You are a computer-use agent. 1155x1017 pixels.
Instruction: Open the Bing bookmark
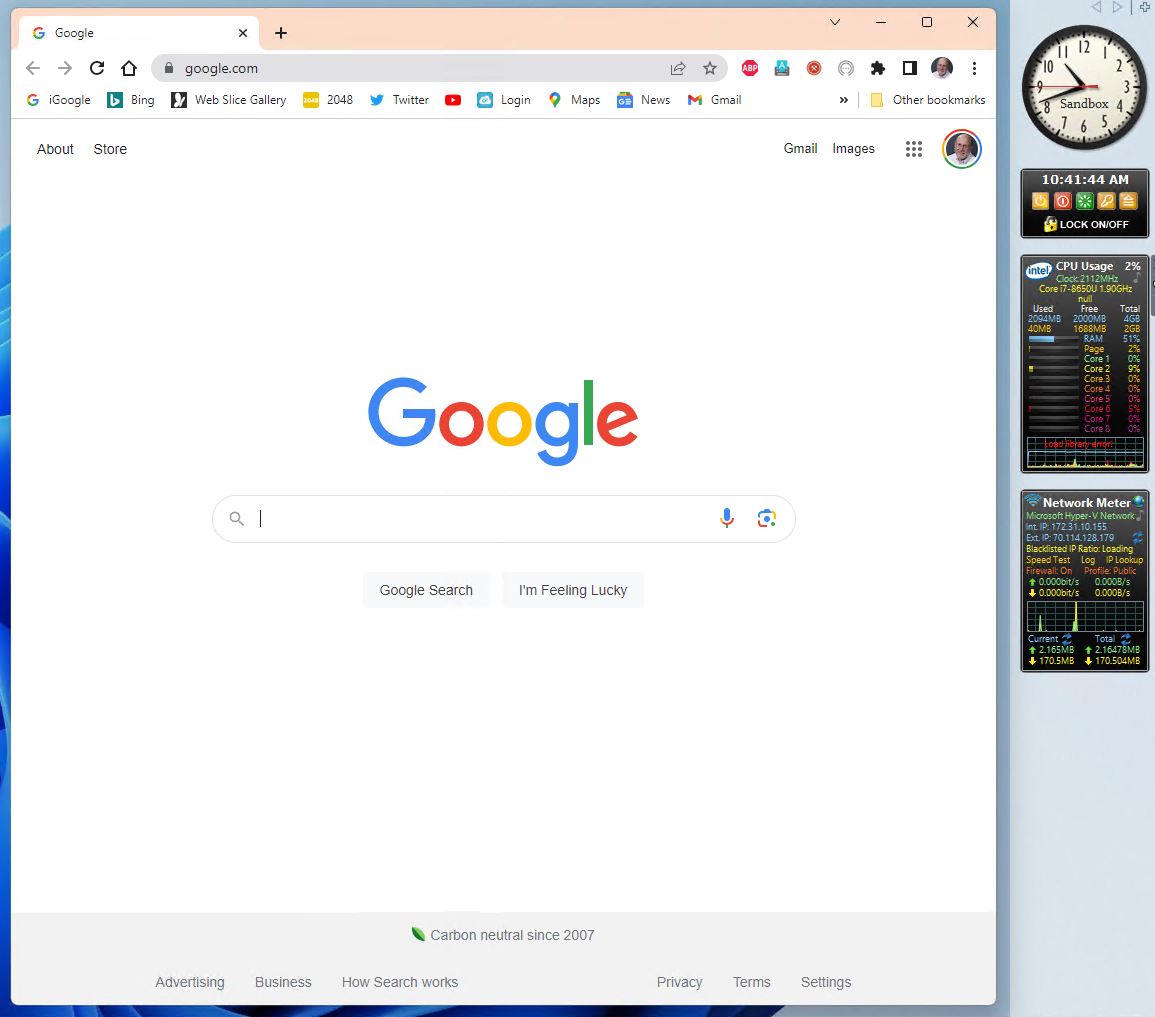131,100
